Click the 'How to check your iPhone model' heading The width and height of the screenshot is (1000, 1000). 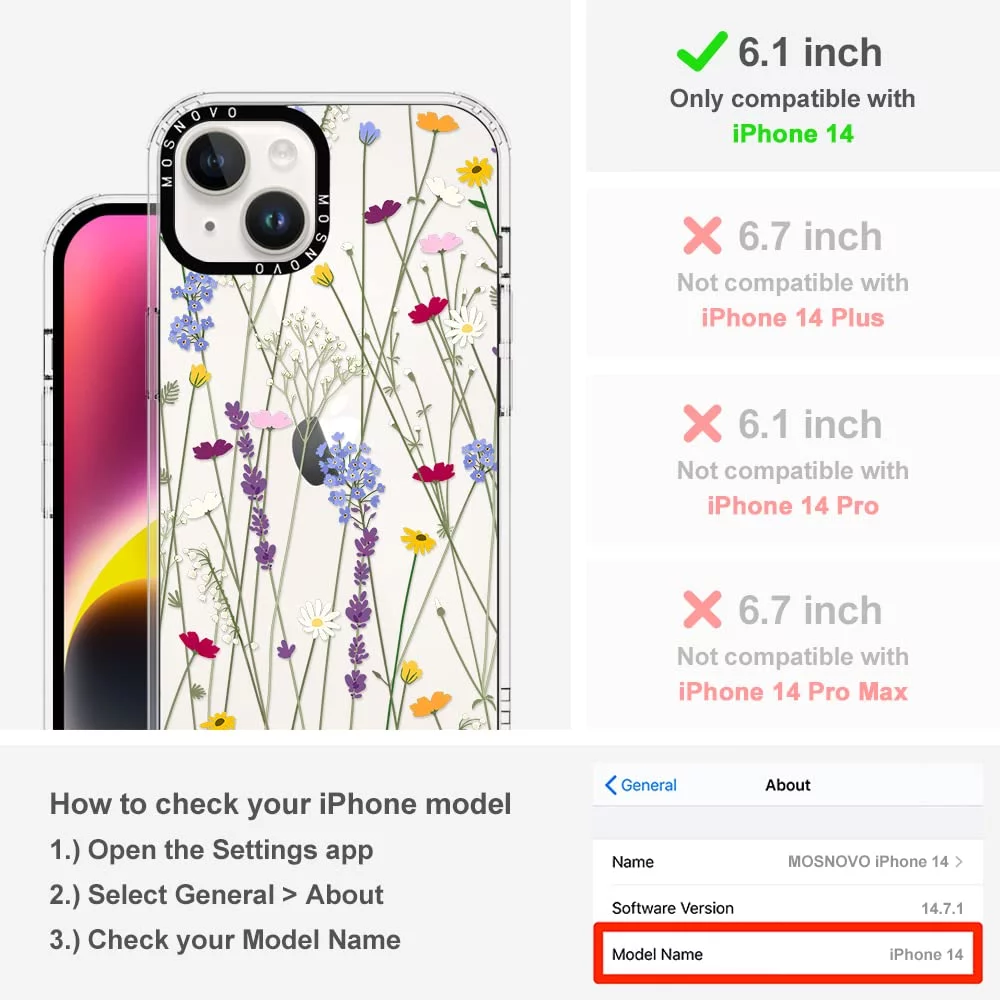point(281,804)
